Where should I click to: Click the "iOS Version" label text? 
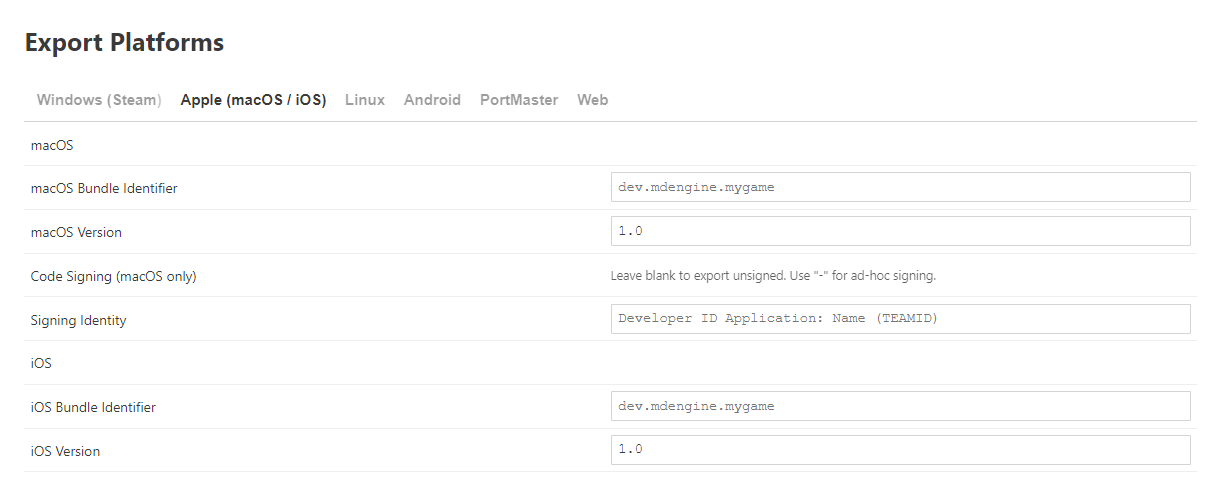coord(65,451)
